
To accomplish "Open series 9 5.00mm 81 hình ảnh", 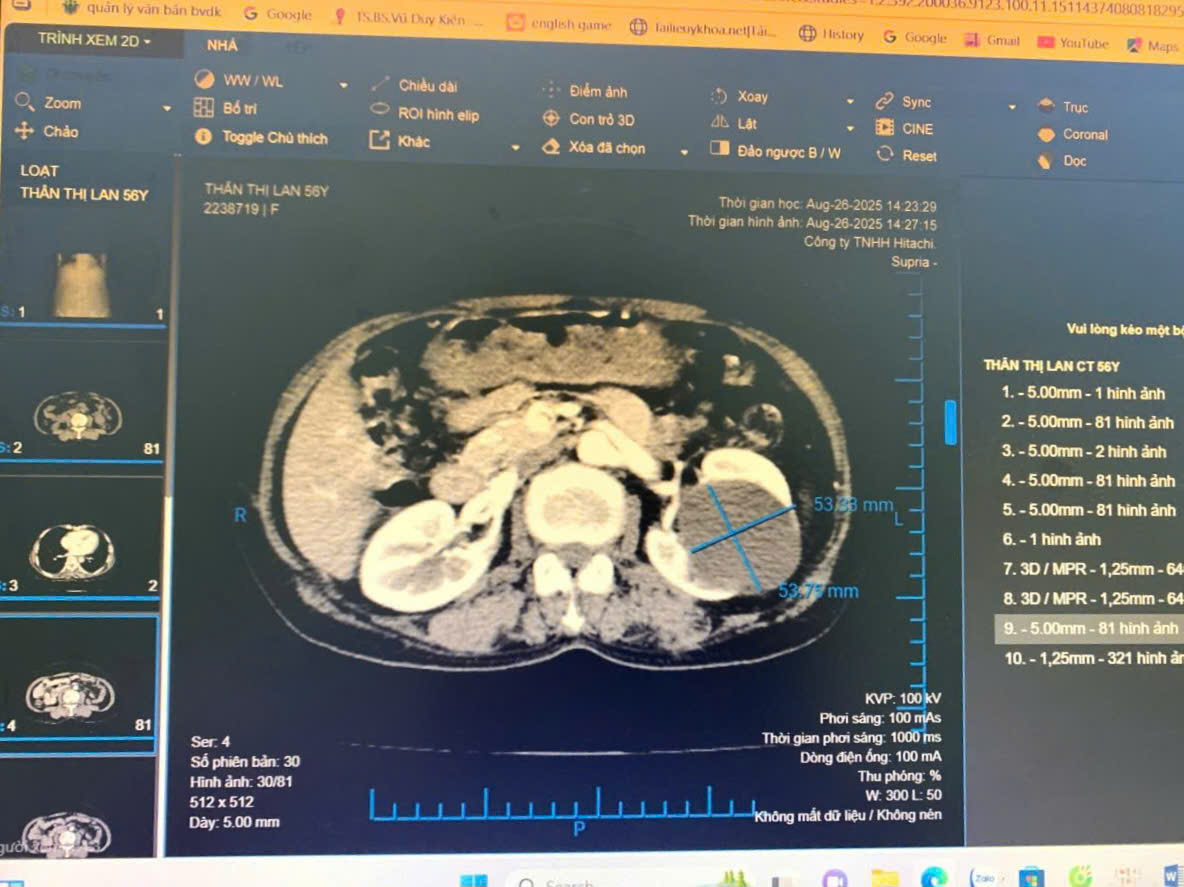I will [x=1090, y=629].
